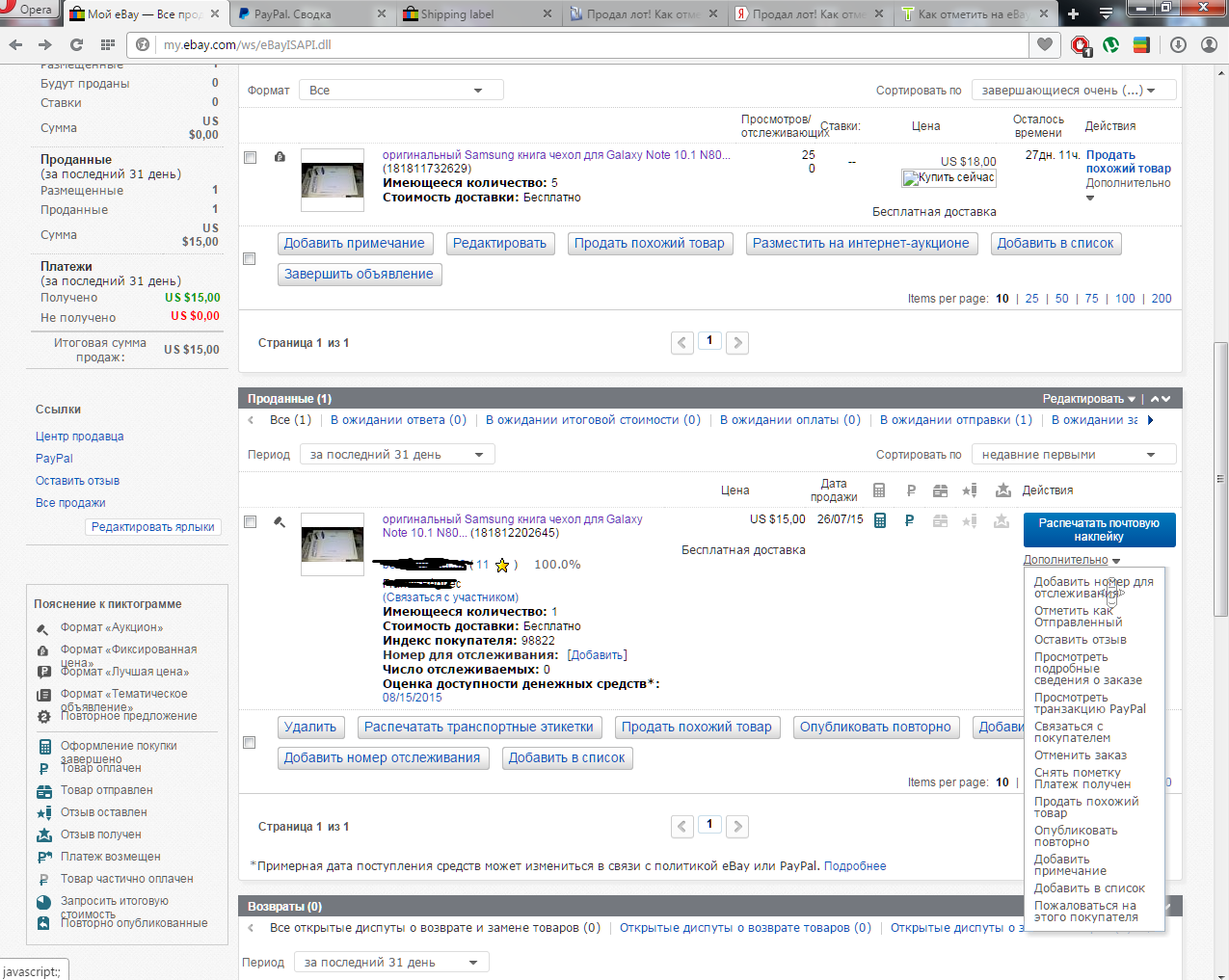
Task: Open the 'Центр продавца' sidebar link
Action: [79, 437]
